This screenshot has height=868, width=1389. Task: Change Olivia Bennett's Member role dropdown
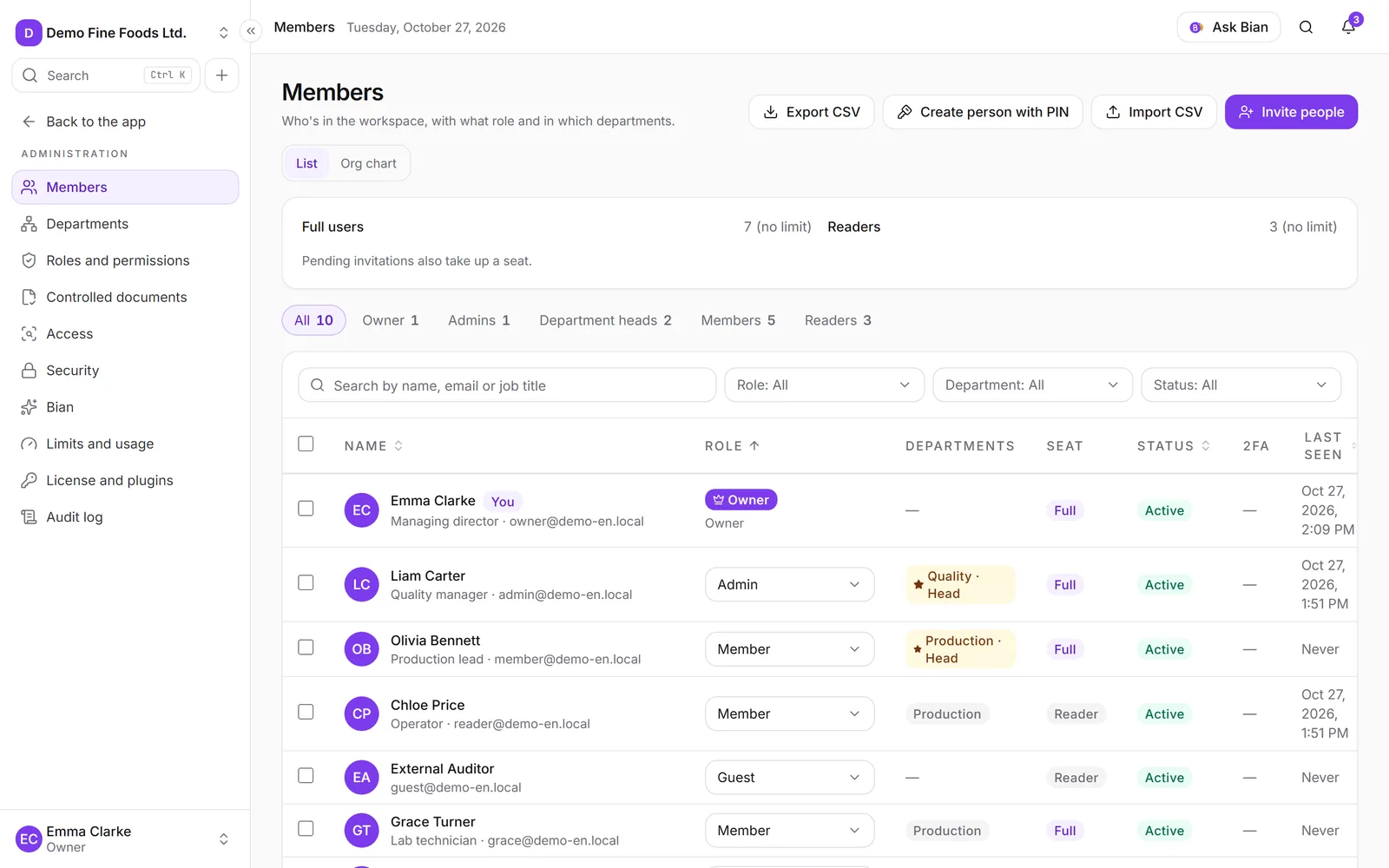[789, 649]
